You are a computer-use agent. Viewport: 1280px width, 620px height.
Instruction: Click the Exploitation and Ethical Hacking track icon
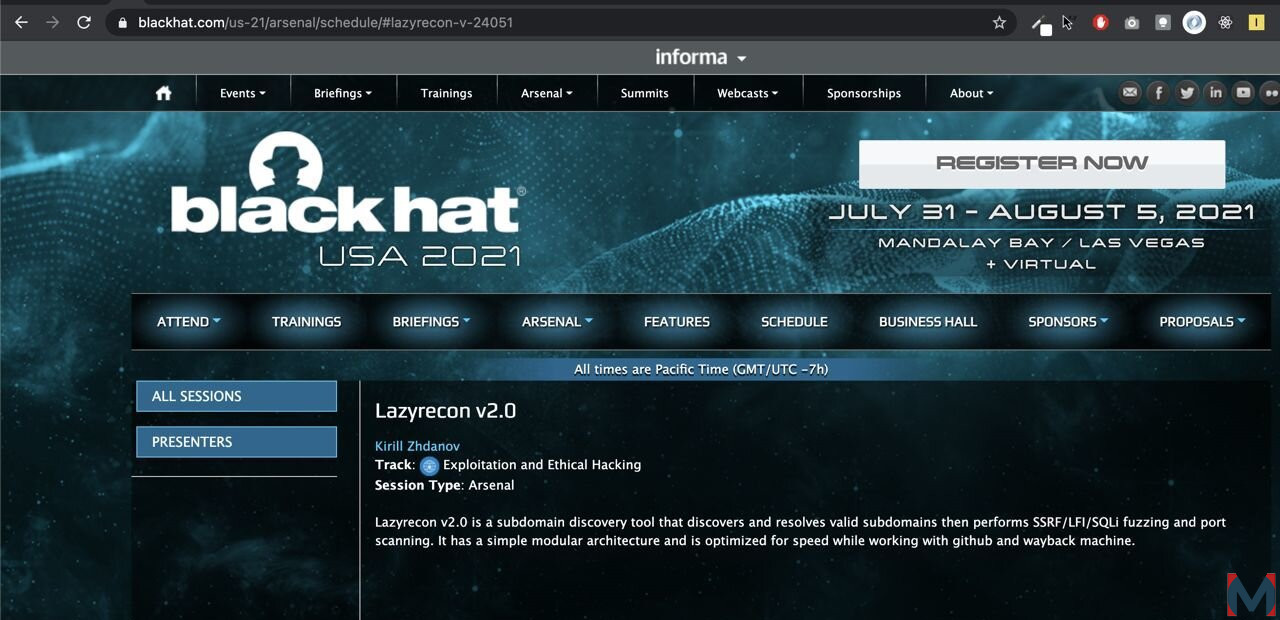tap(429, 465)
